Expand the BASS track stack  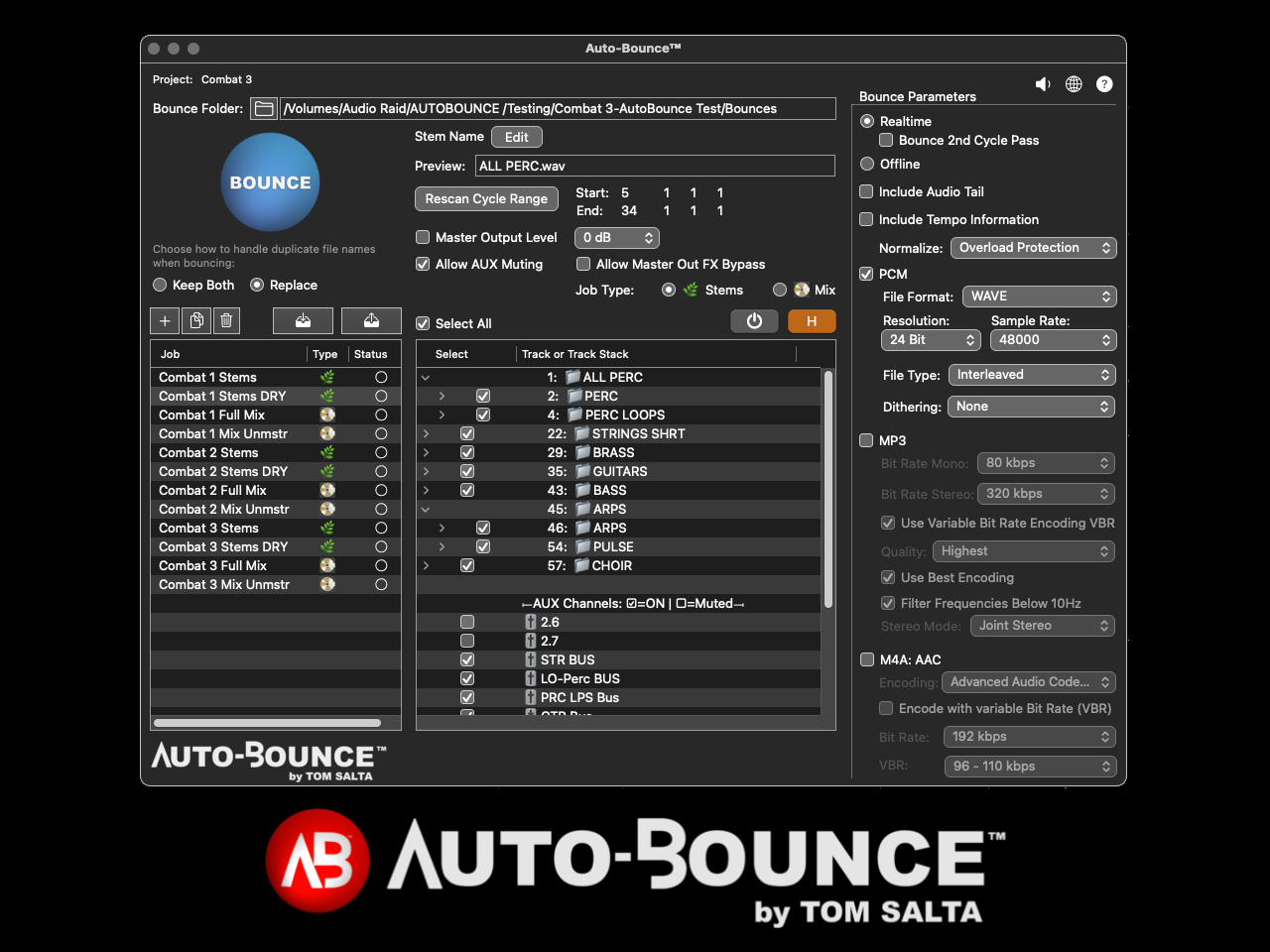[426, 491]
